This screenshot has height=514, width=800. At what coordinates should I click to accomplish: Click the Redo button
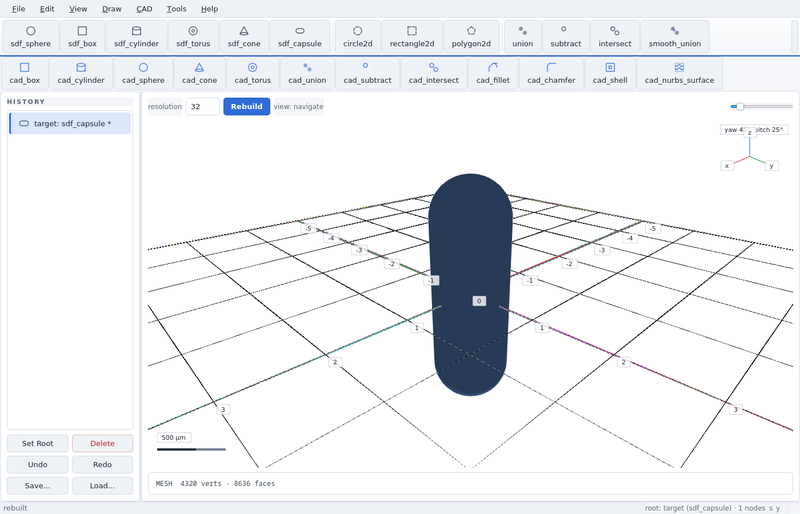(102, 464)
